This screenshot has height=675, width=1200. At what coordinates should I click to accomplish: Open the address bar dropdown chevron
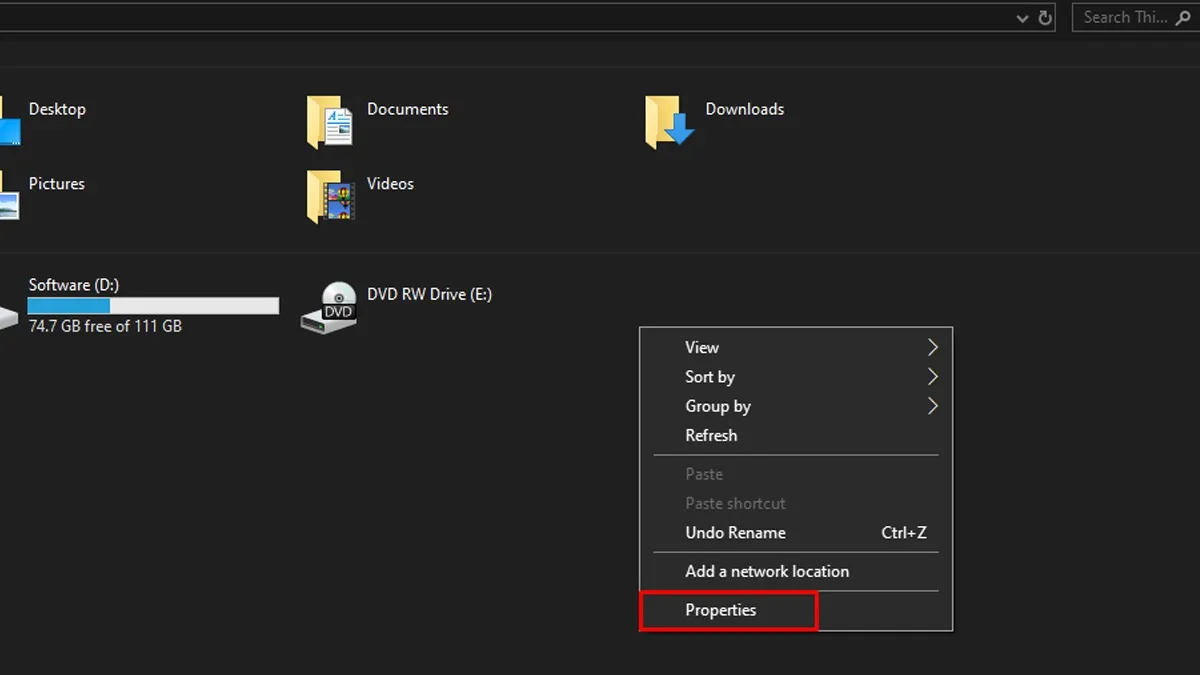[x=1022, y=17]
